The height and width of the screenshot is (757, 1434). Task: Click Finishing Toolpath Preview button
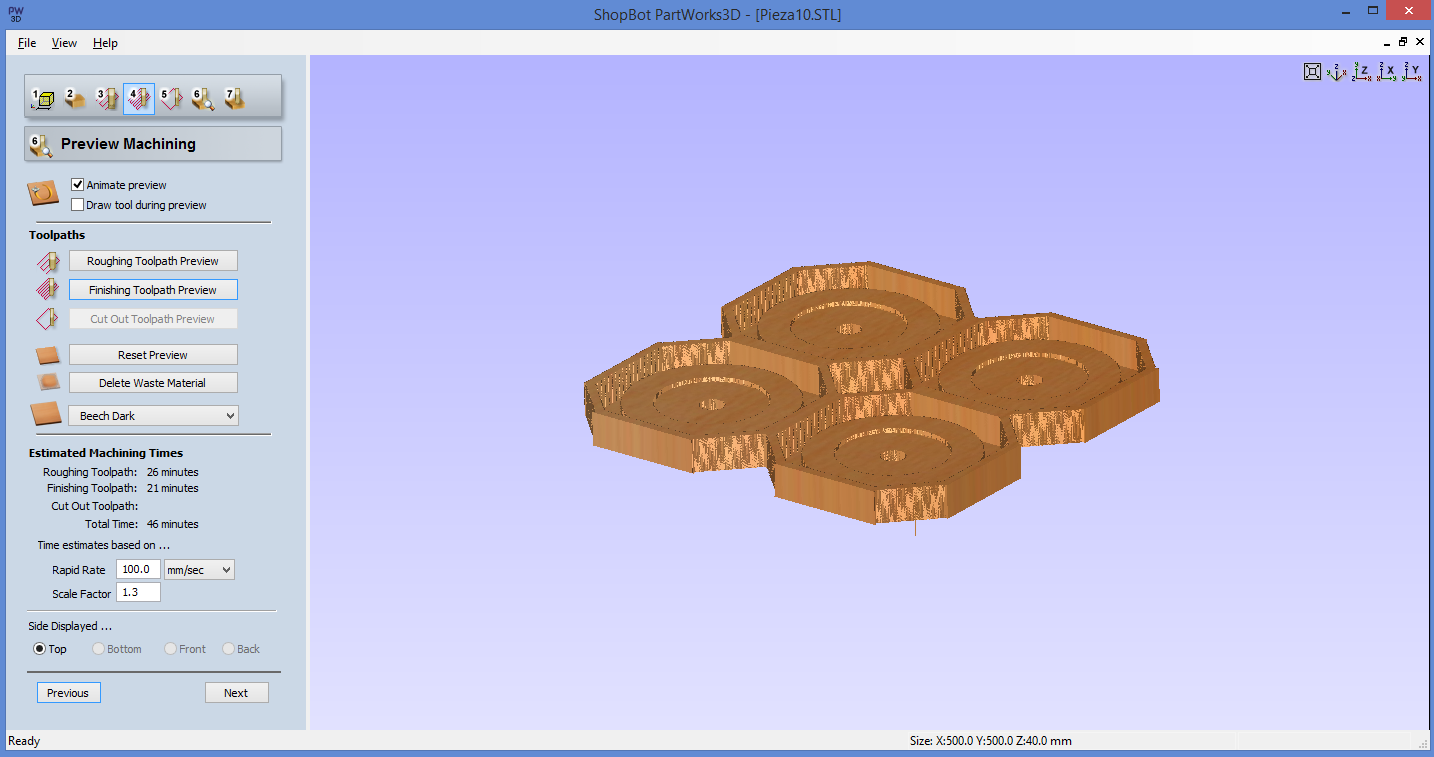point(153,290)
